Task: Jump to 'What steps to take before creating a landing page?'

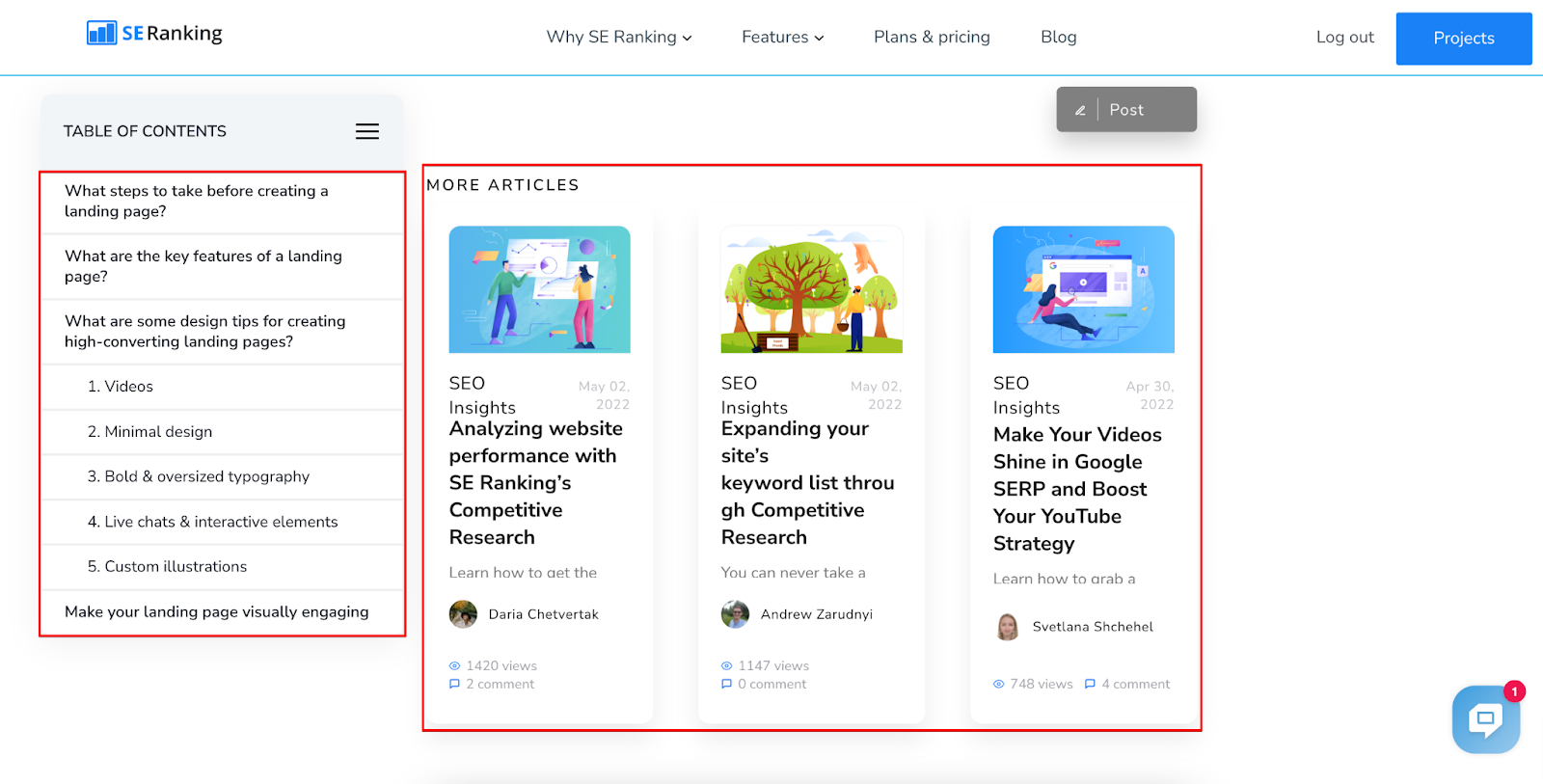Action: click(x=222, y=202)
